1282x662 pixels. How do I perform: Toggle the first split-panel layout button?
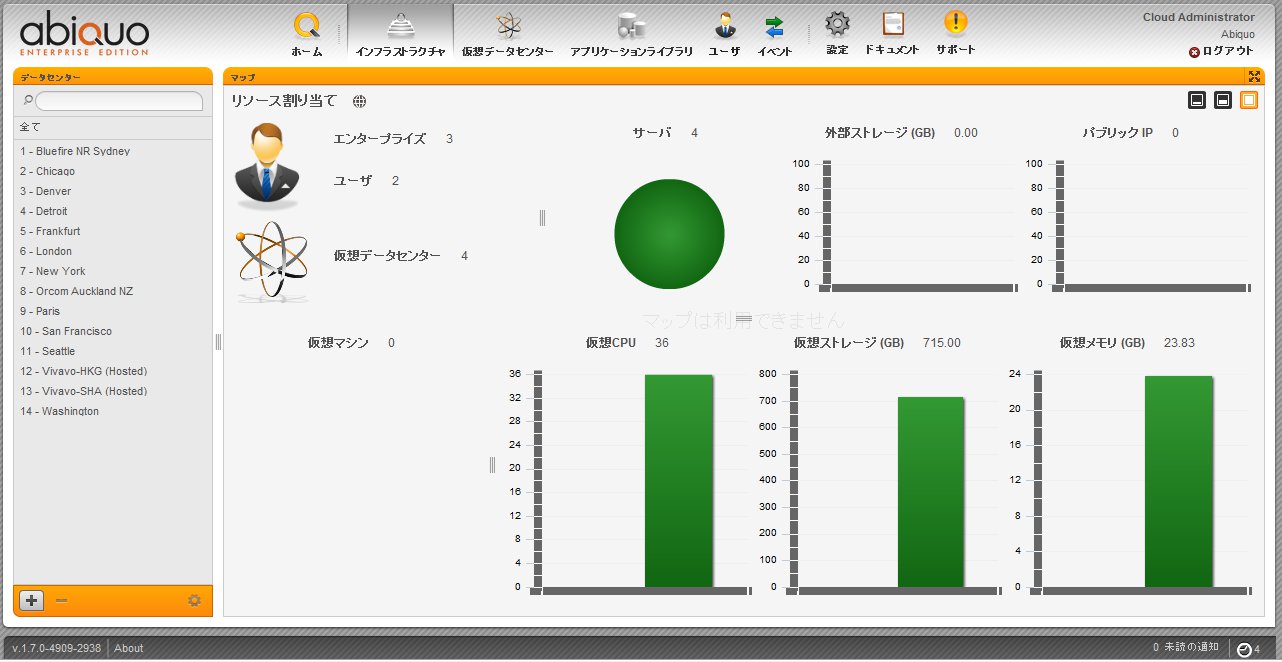[x=1196, y=100]
